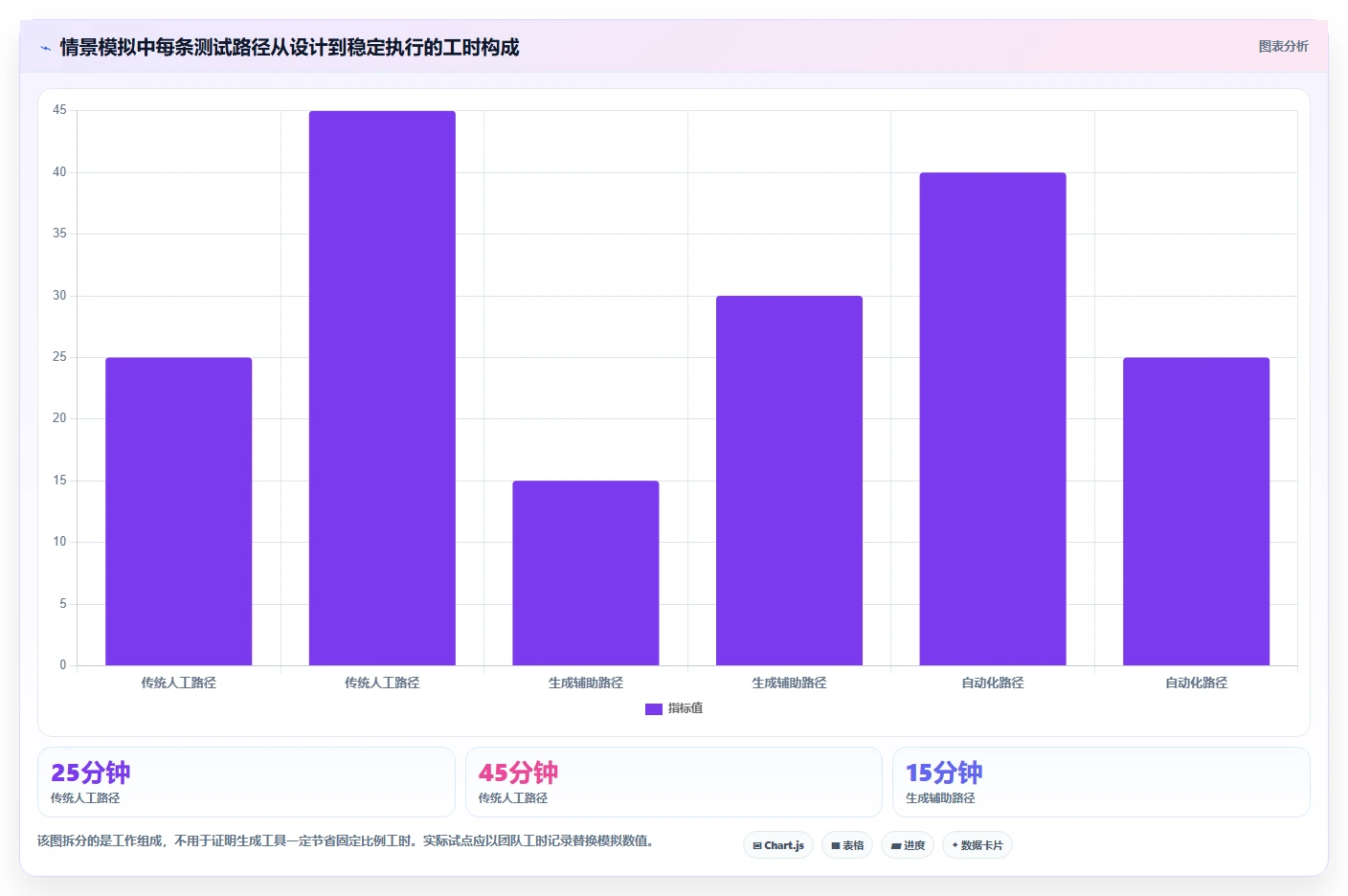The image size is (1348, 896).
Task: Select the 25分钟 传统人工路径 card
Action: pos(246,782)
